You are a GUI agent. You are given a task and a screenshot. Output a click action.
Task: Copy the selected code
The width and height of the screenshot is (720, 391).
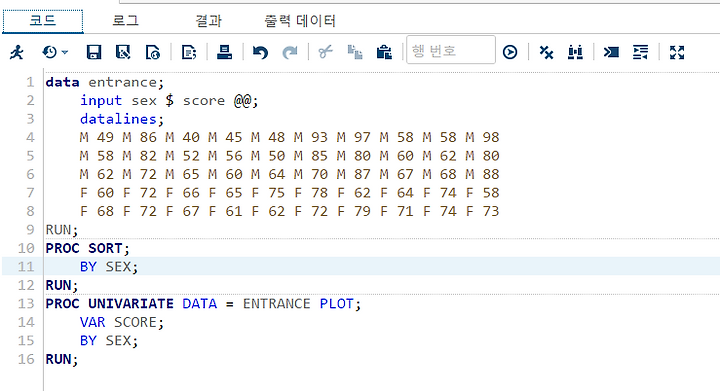[x=355, y=52]
